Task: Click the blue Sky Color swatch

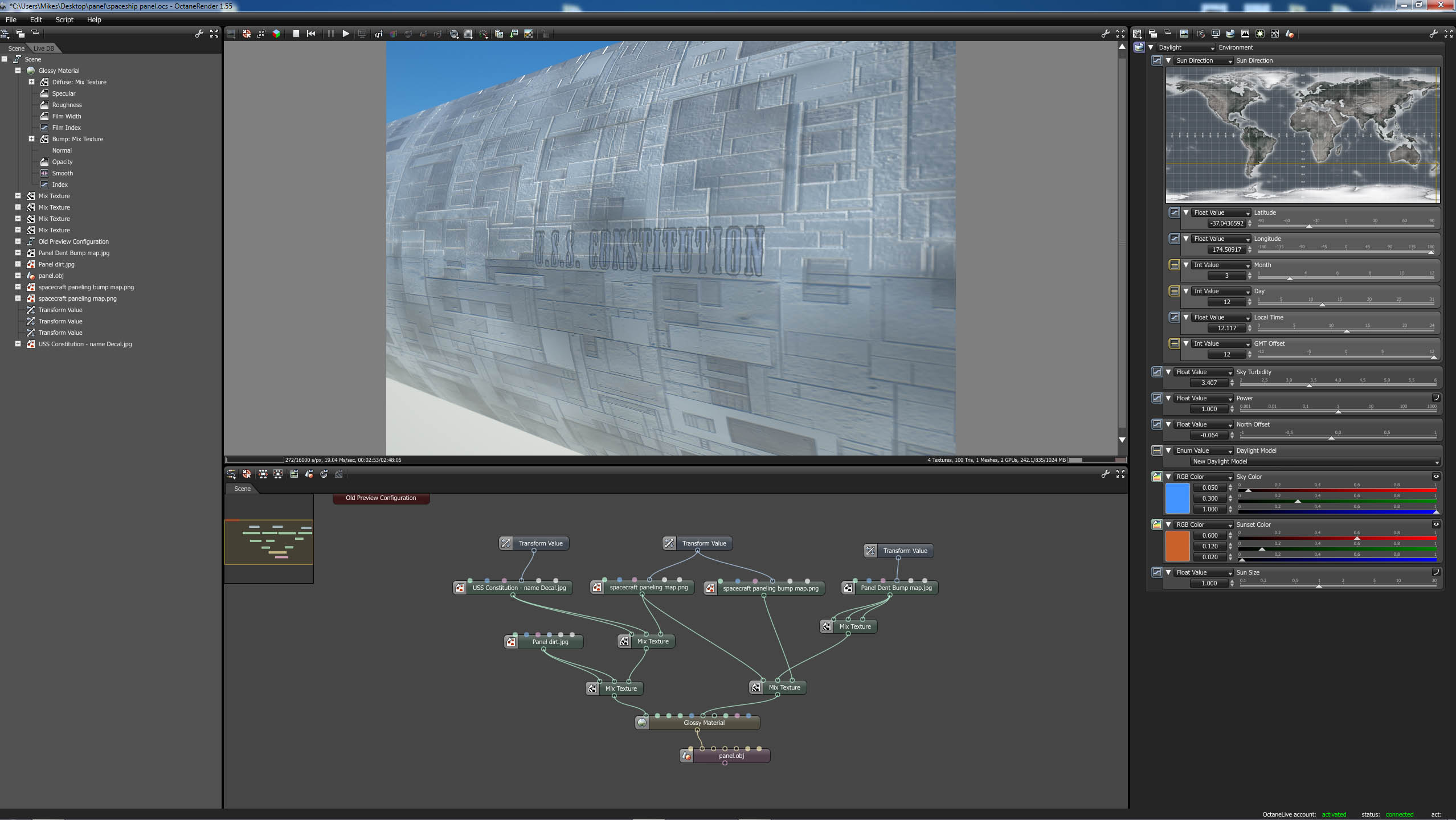Action: click(1177, 498)
